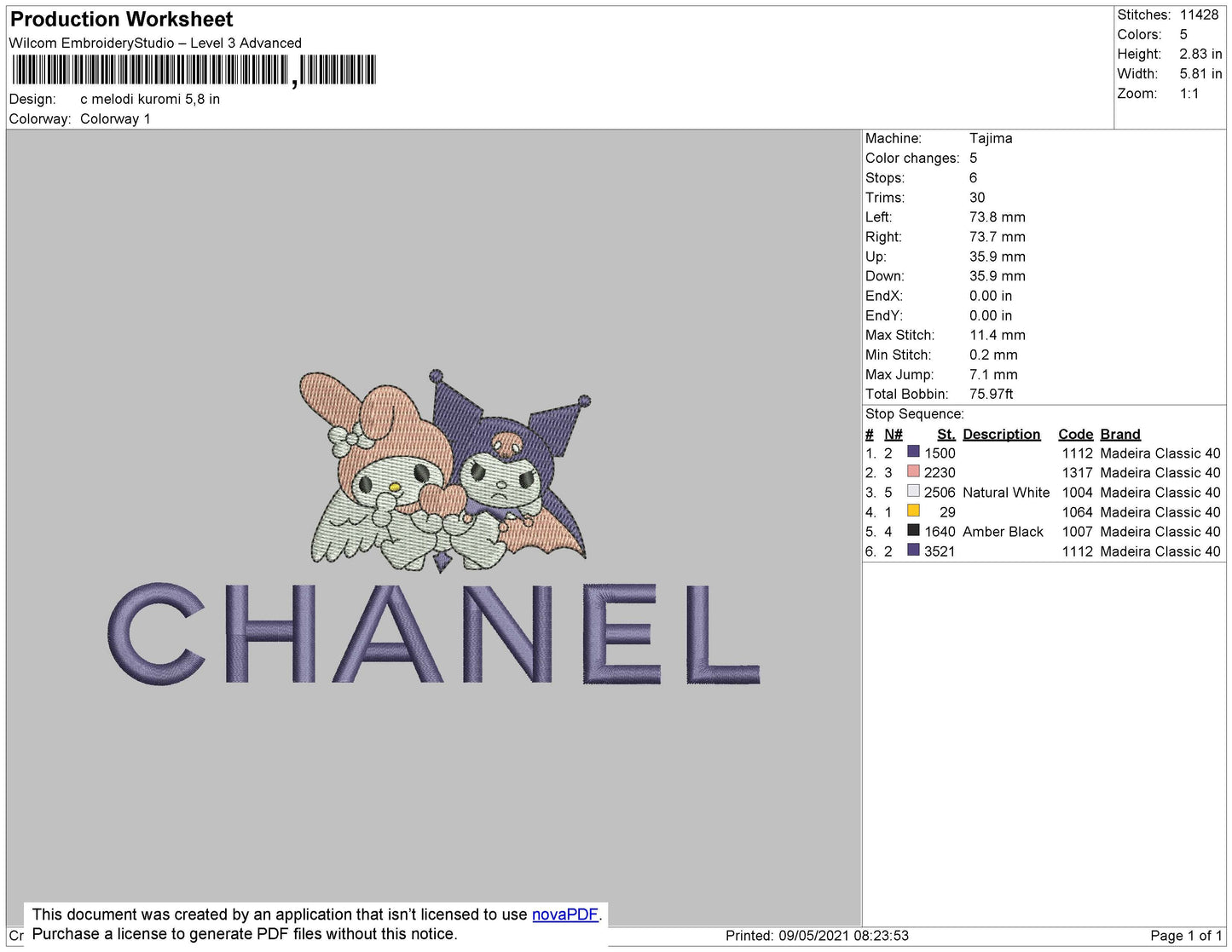Click stitch count 1500 in stop 1
Image resolution: width=1232 pixels, height=952 pixels.
pyautogui.click(x=940, y=453)
